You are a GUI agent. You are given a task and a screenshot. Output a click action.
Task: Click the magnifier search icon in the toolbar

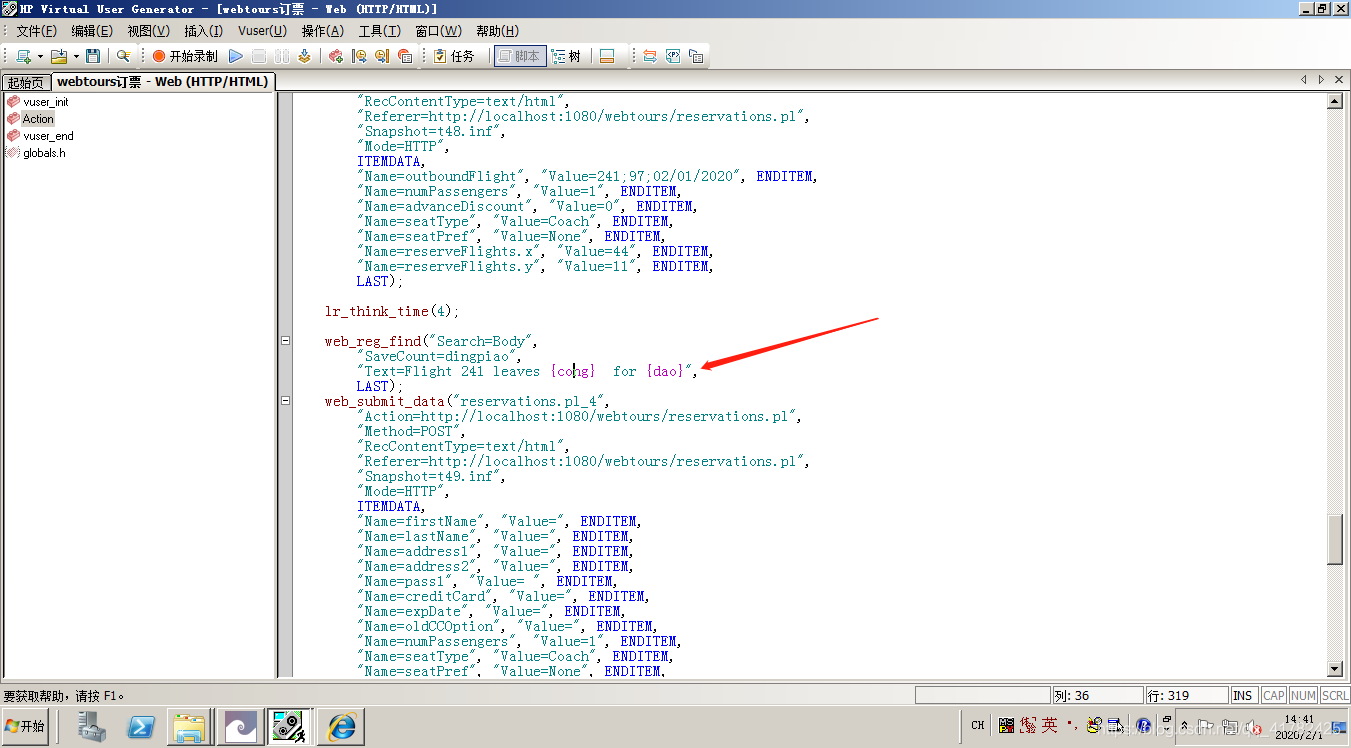pyautogui.click(x=124, y=56)
